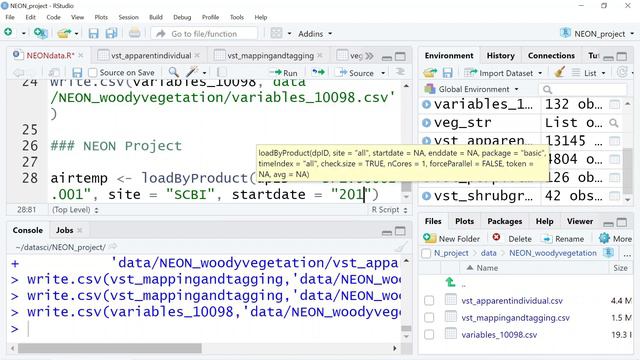Screen dimensions: 640x360
Task: Close the NEONdata.R tab
Action: click(x=81, y=56)
